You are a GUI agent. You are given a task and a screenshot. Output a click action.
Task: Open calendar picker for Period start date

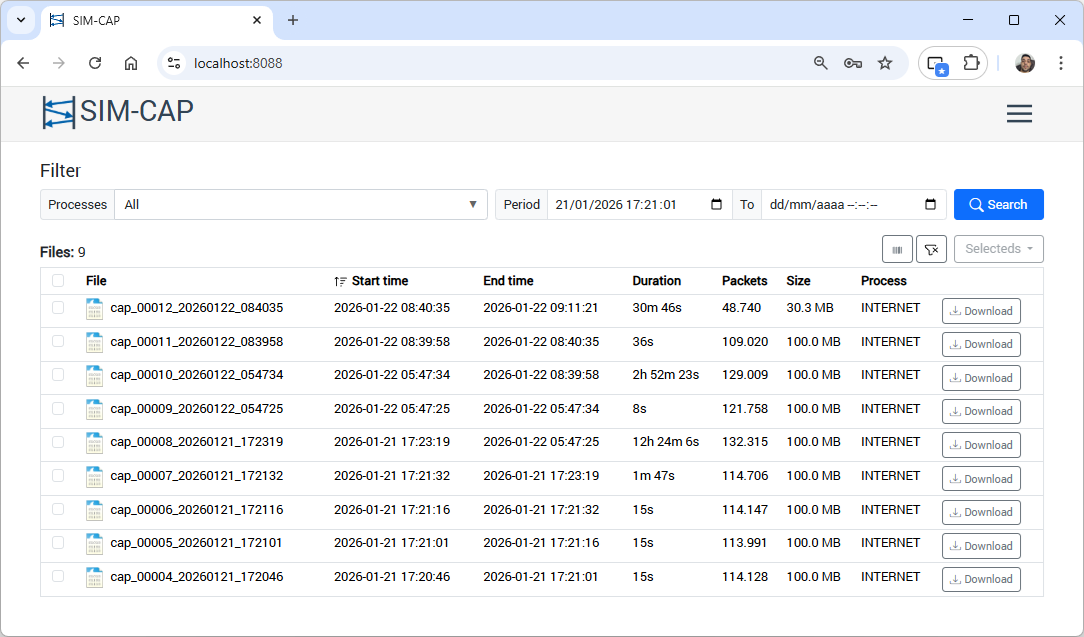716,204
